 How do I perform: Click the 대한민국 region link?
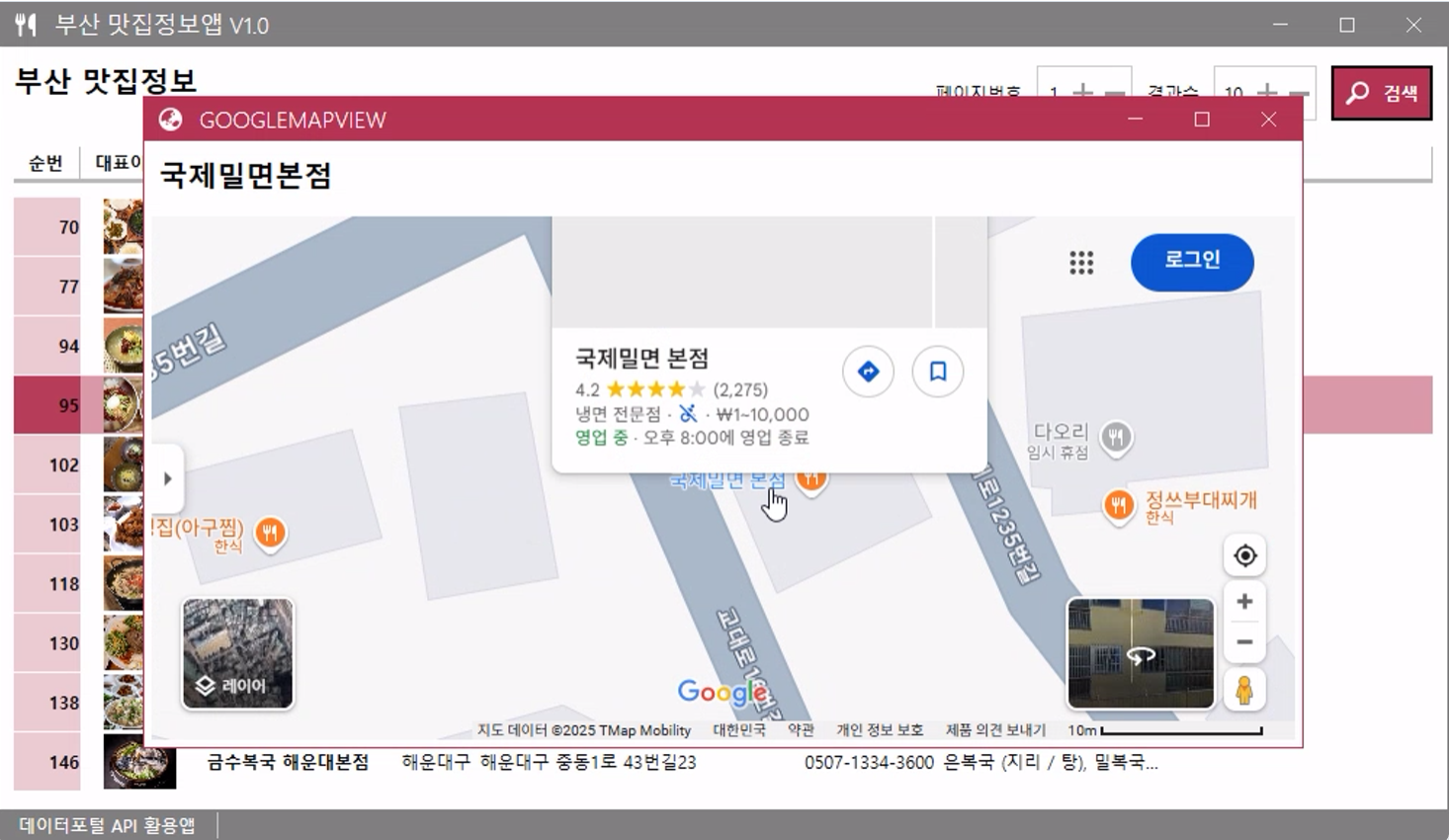[739, 730]
